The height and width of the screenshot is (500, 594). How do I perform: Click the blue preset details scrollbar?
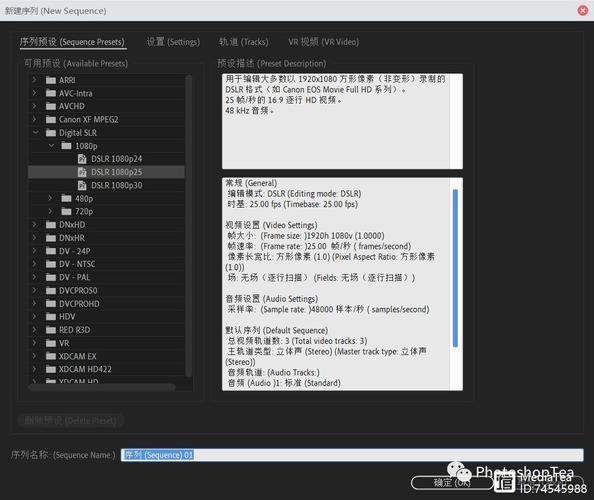click(x=455, y=268)
